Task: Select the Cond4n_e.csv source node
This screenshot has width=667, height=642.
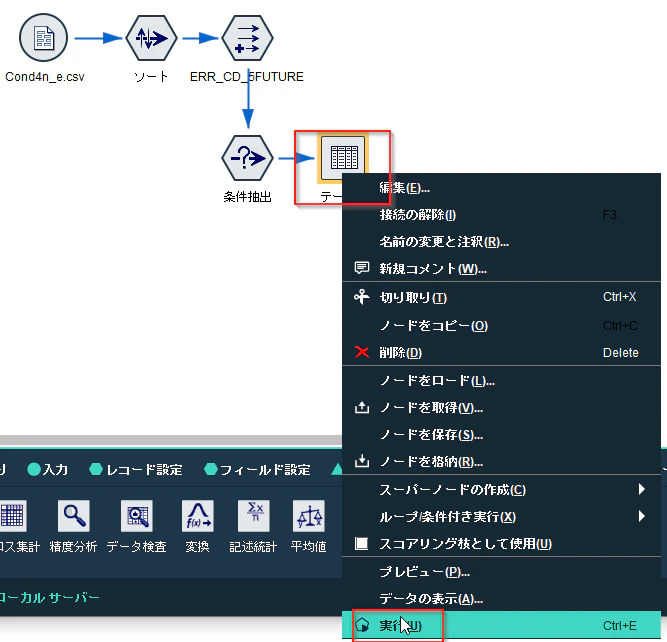Action: click(43, 38)
